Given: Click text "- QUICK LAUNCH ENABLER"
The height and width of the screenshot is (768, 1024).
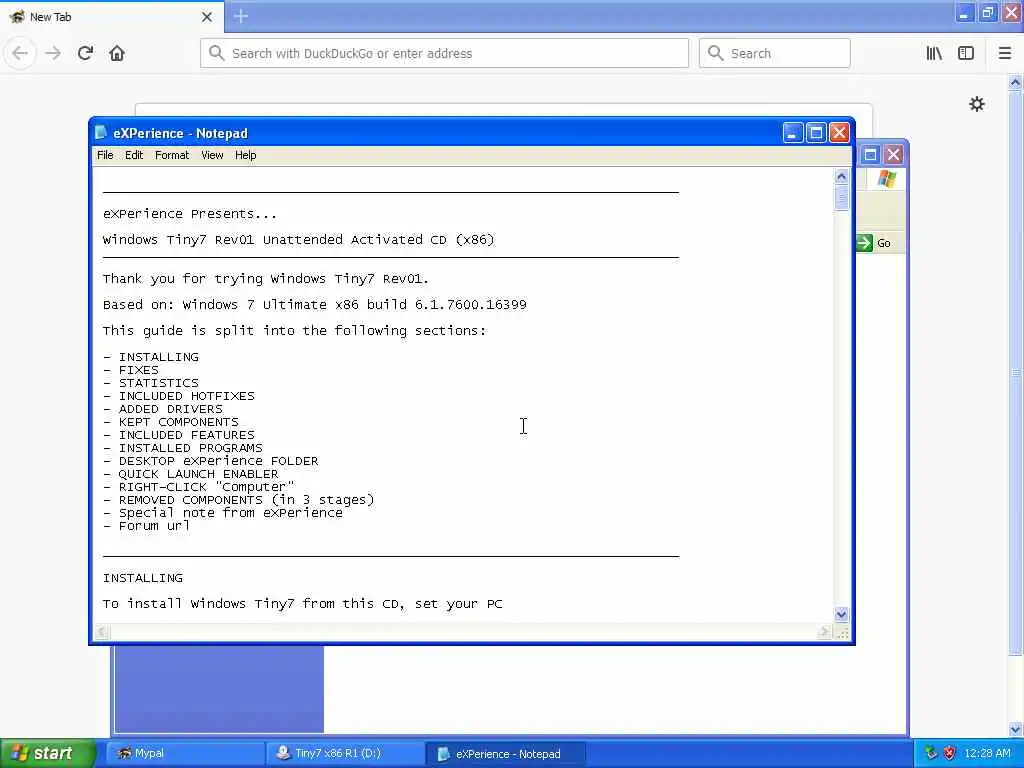Looking at the screenshot, I should coord(191,474).
